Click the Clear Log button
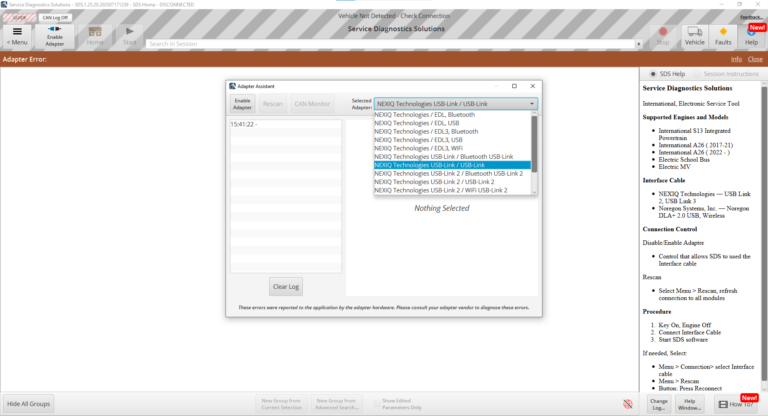The height and width of the screenshot is (416, 768). click(286, 287)
